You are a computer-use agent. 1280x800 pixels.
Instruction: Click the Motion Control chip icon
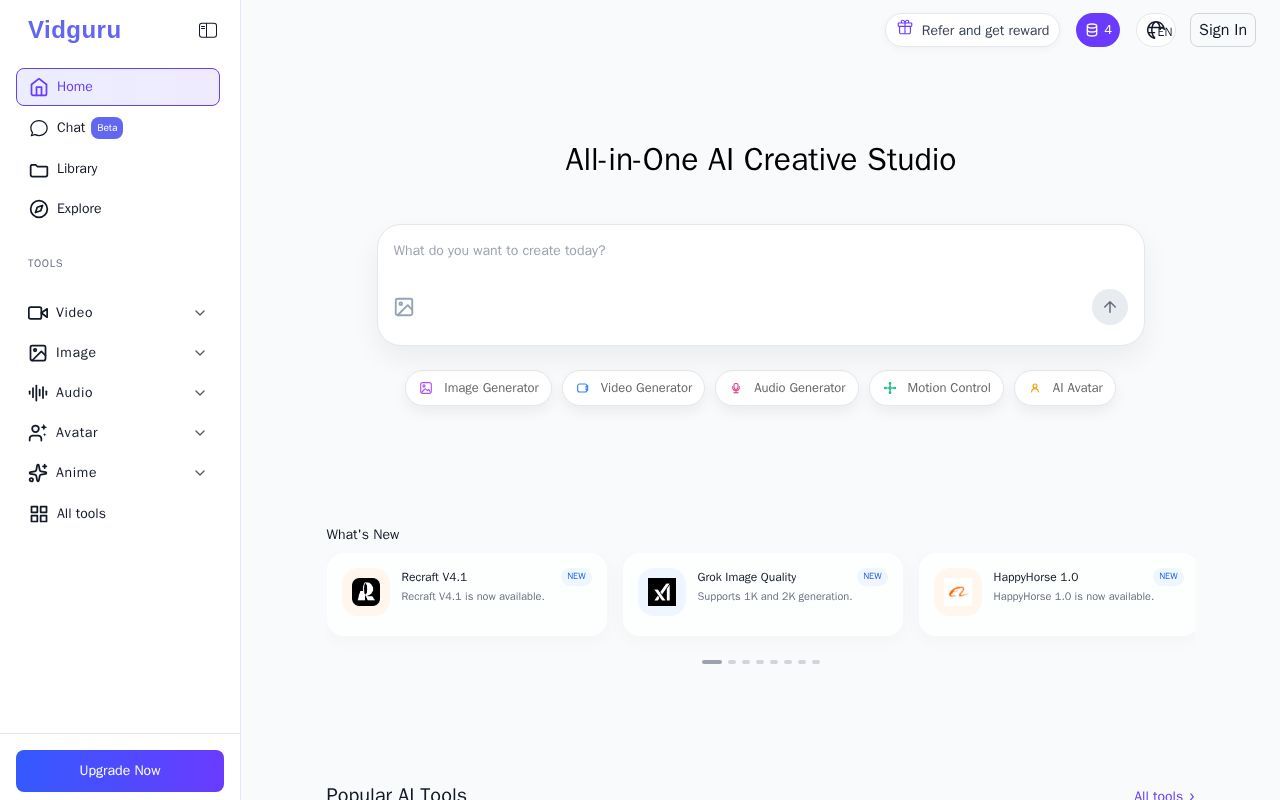tap(890, 388)
